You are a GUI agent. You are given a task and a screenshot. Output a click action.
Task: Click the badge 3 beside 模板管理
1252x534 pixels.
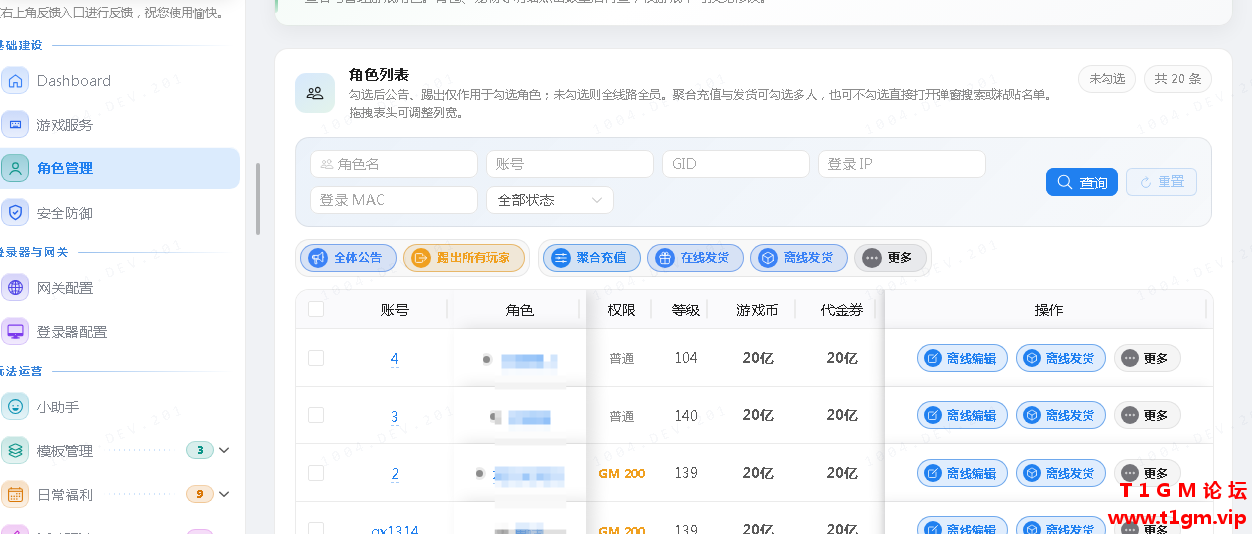pos(200,450)
